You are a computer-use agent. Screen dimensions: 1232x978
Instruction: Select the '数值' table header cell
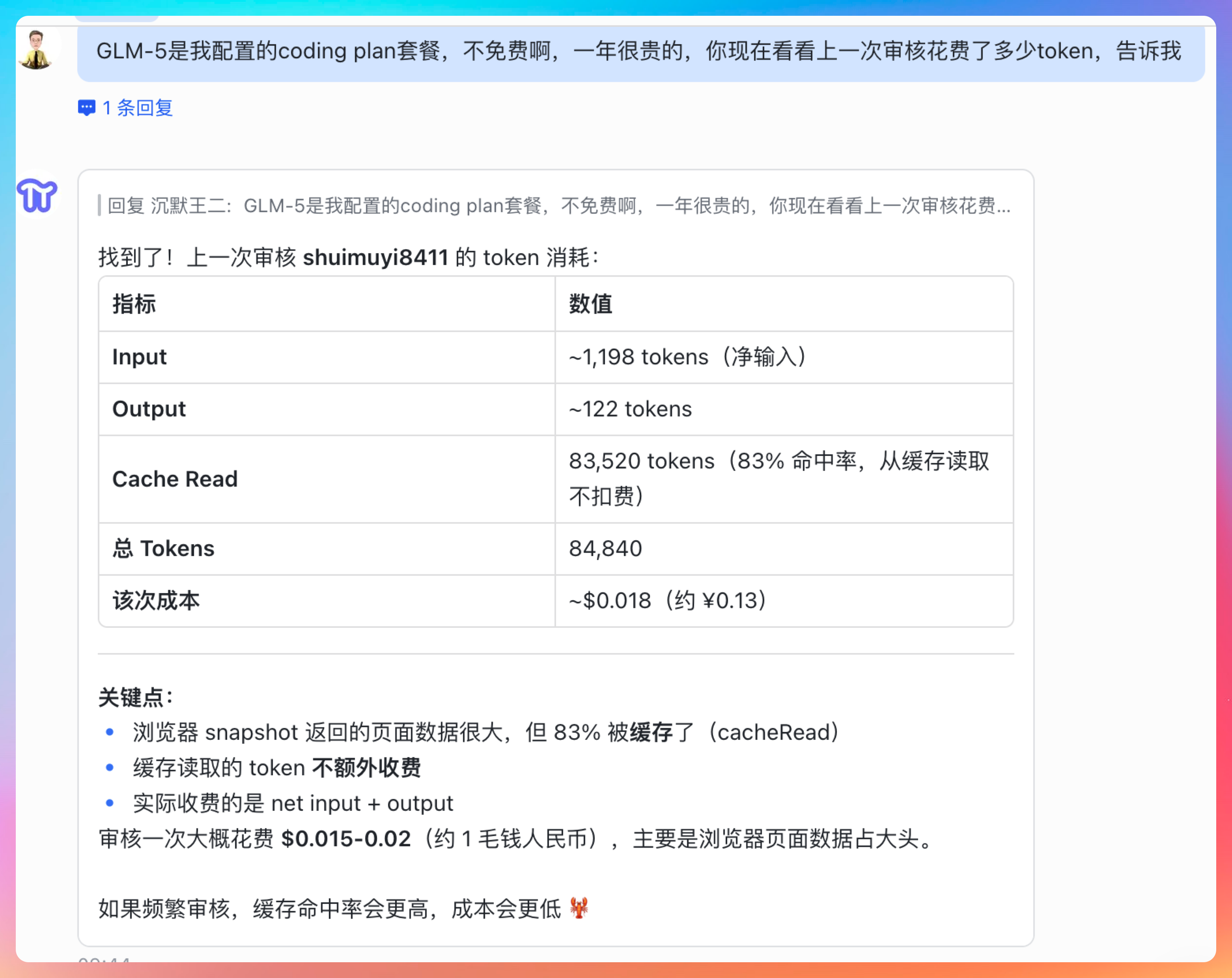click(591, 304)
